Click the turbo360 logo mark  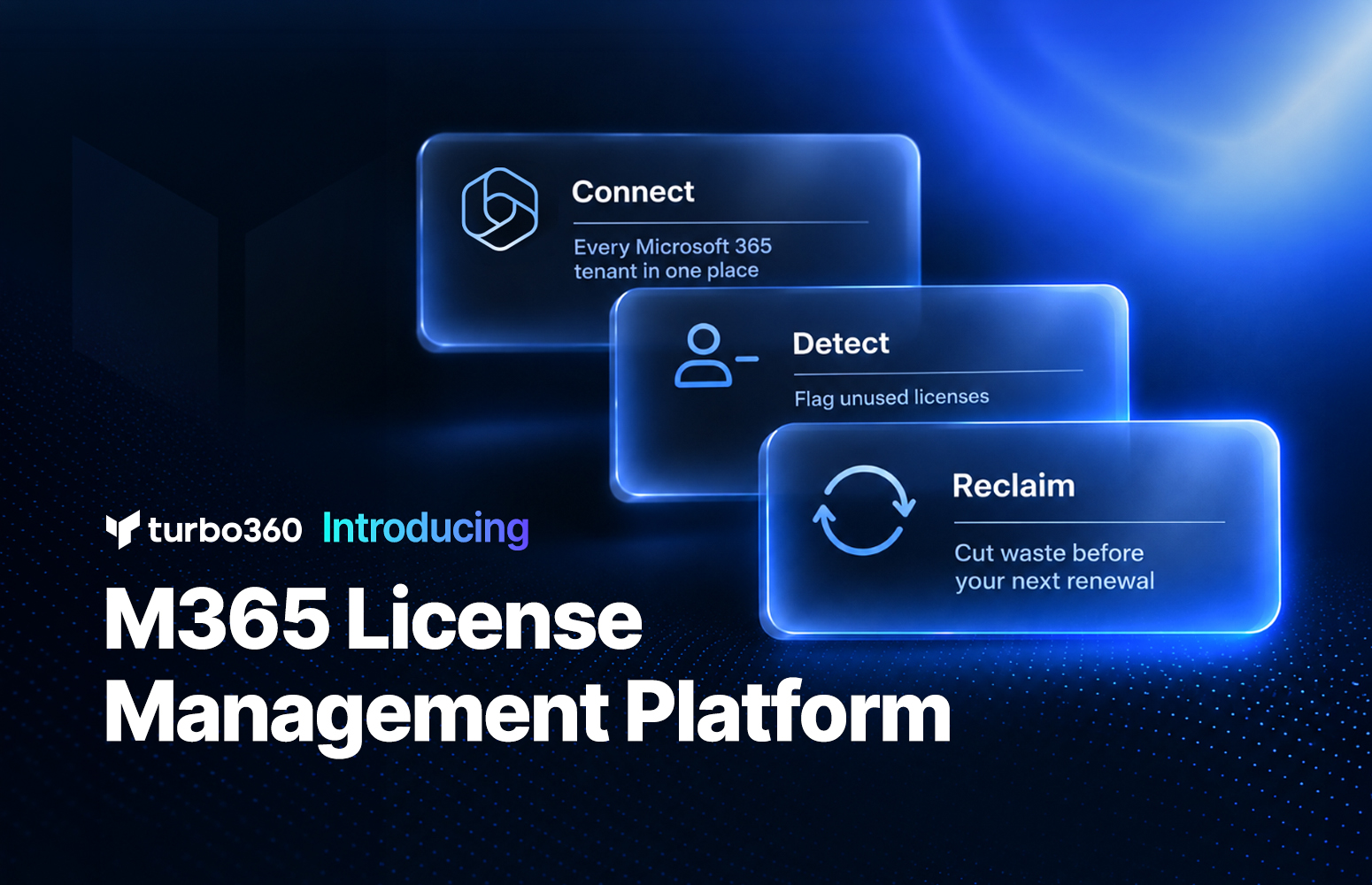[122, 529]
